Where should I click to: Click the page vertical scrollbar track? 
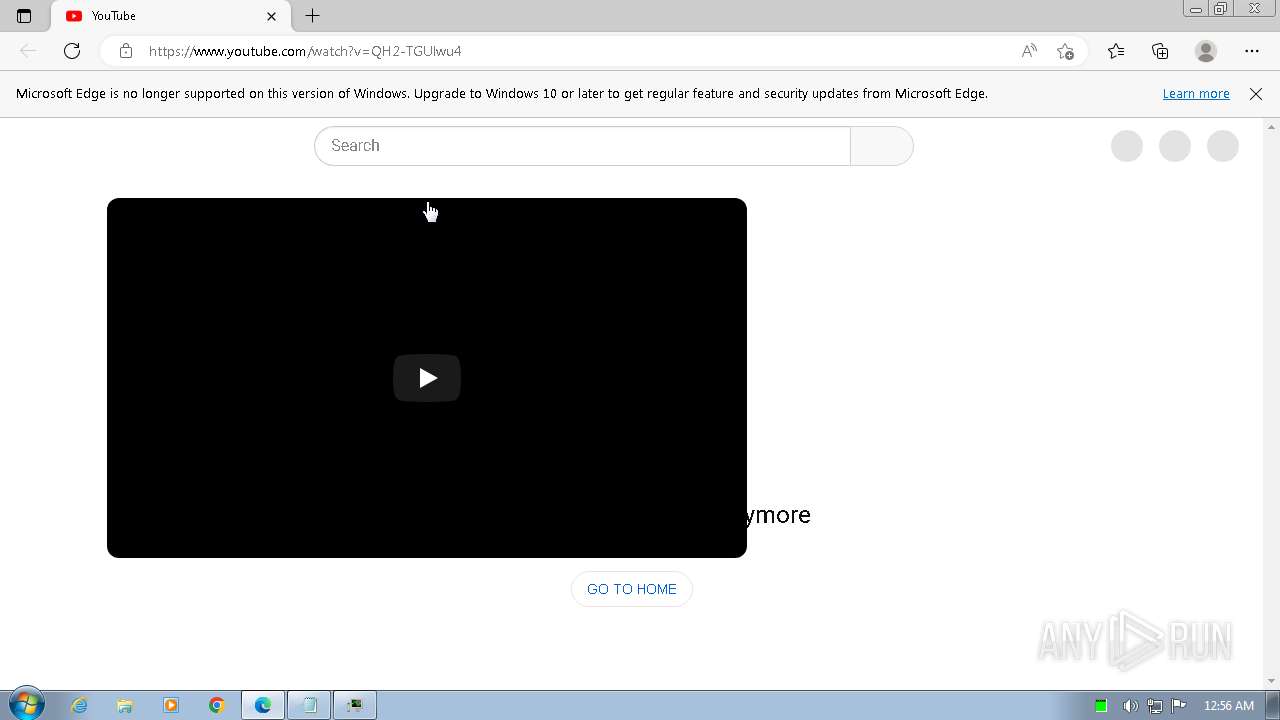point(1272,403)
